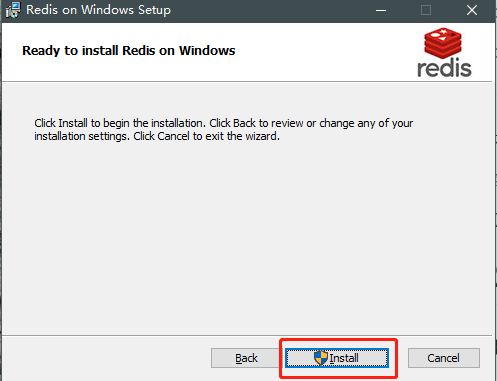Click the Install button to begin installation
Image resolution: width=497 pixels, height=381 pixels.
click(337, 358)
